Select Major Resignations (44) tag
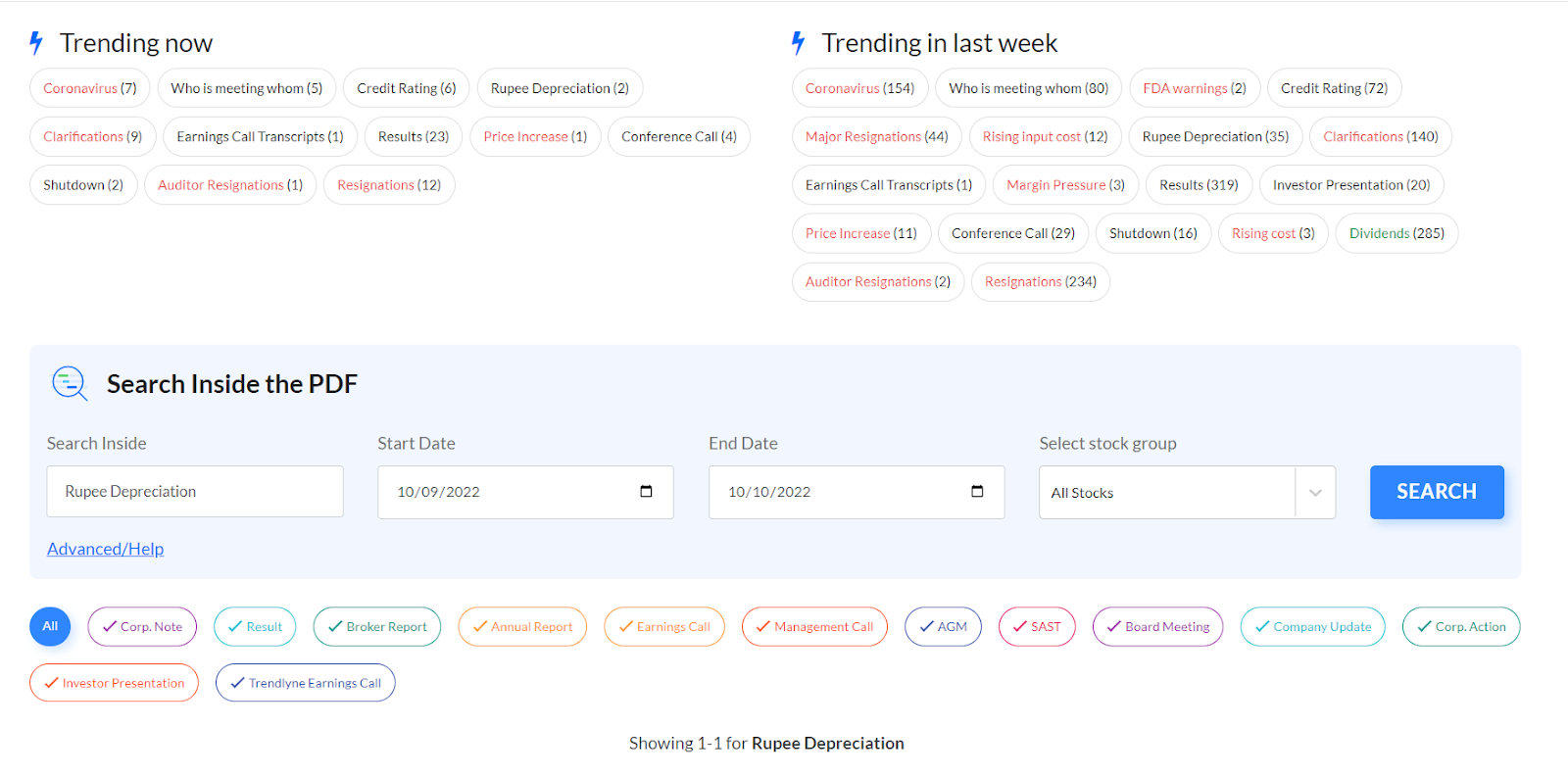 877,136
